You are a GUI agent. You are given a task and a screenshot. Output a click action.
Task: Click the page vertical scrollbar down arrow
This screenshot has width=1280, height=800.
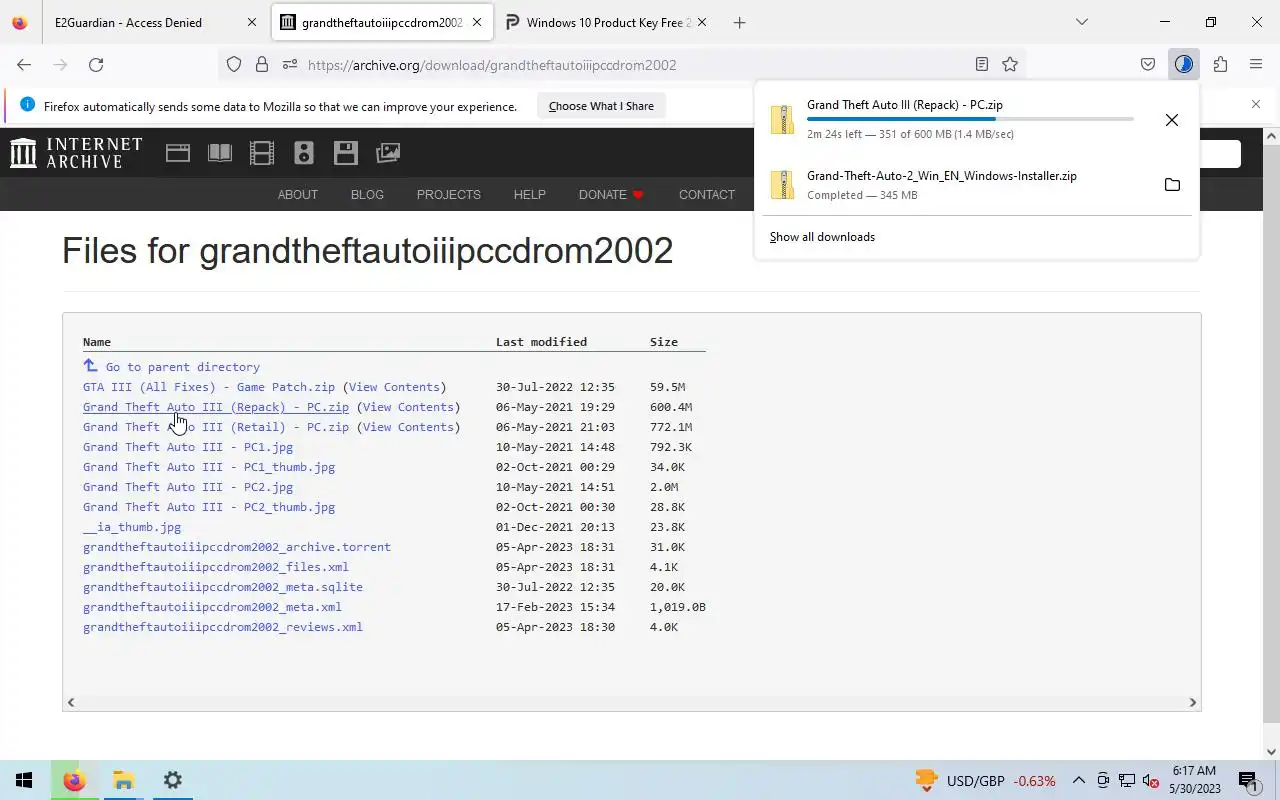coord(1272,752)
